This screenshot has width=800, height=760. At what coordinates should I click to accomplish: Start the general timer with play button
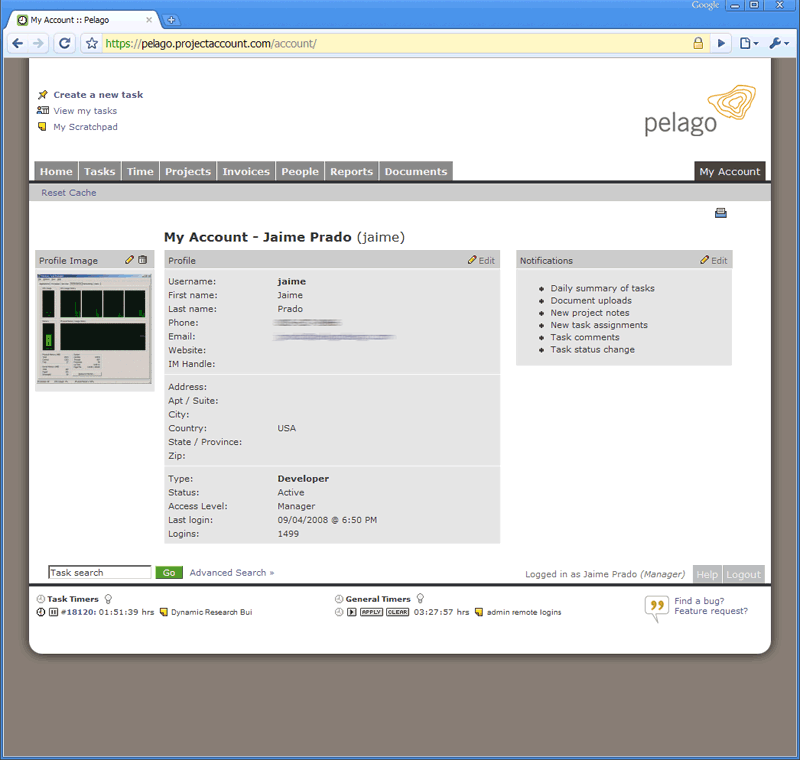point(352,612)
